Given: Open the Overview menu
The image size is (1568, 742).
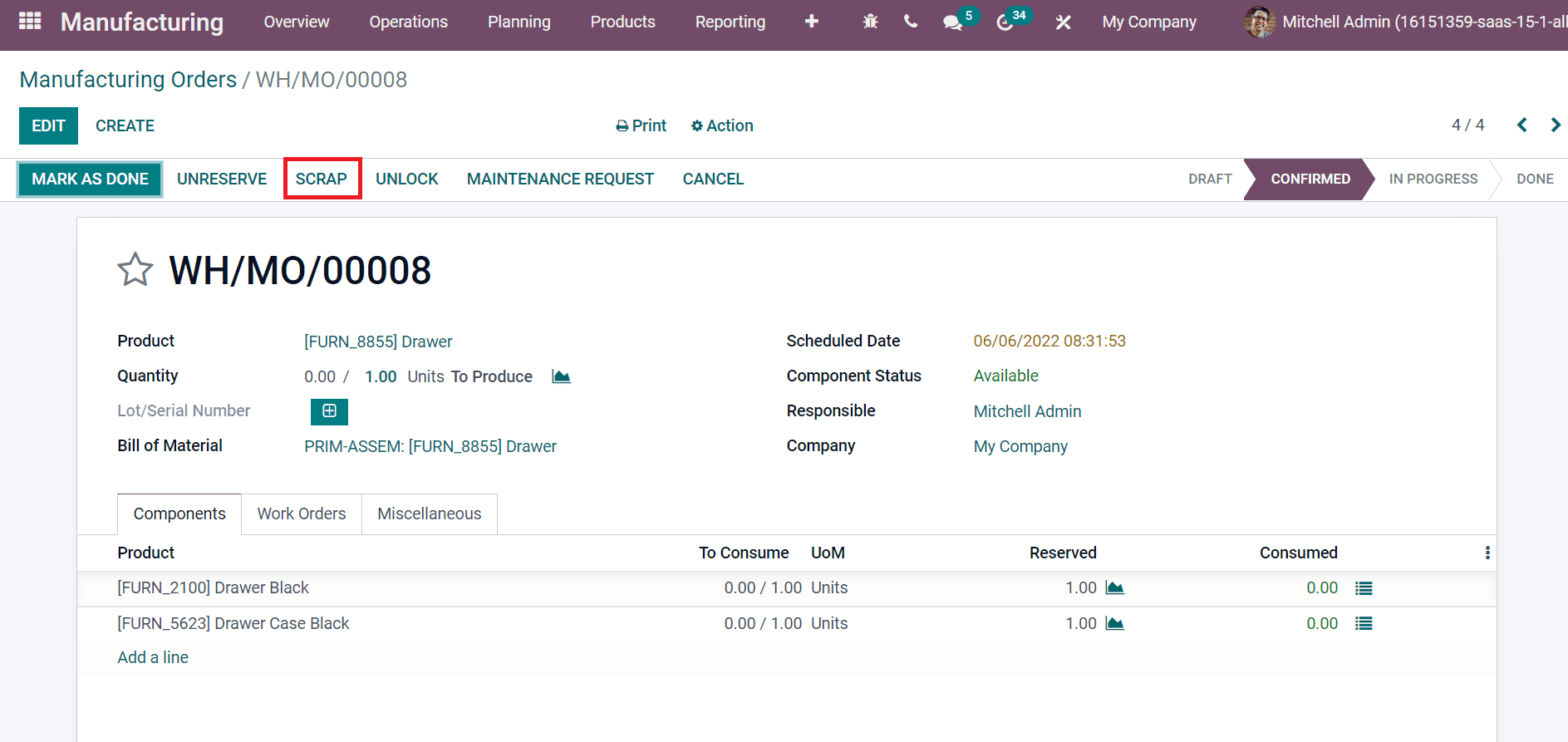Looking at the screenshot, I should point(297,22).
